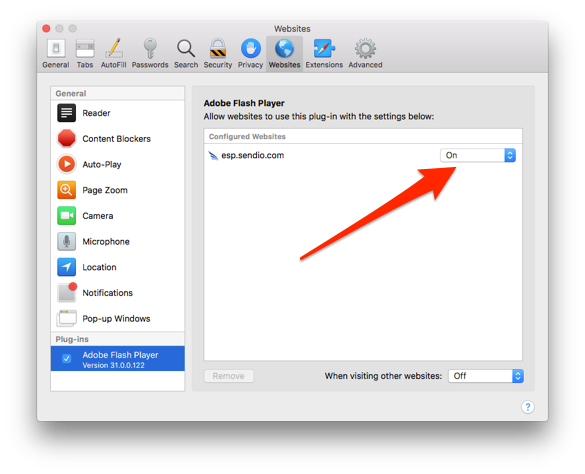
Task: Open the 'When visiting other websites' Off dropdown
Action: 486,376
